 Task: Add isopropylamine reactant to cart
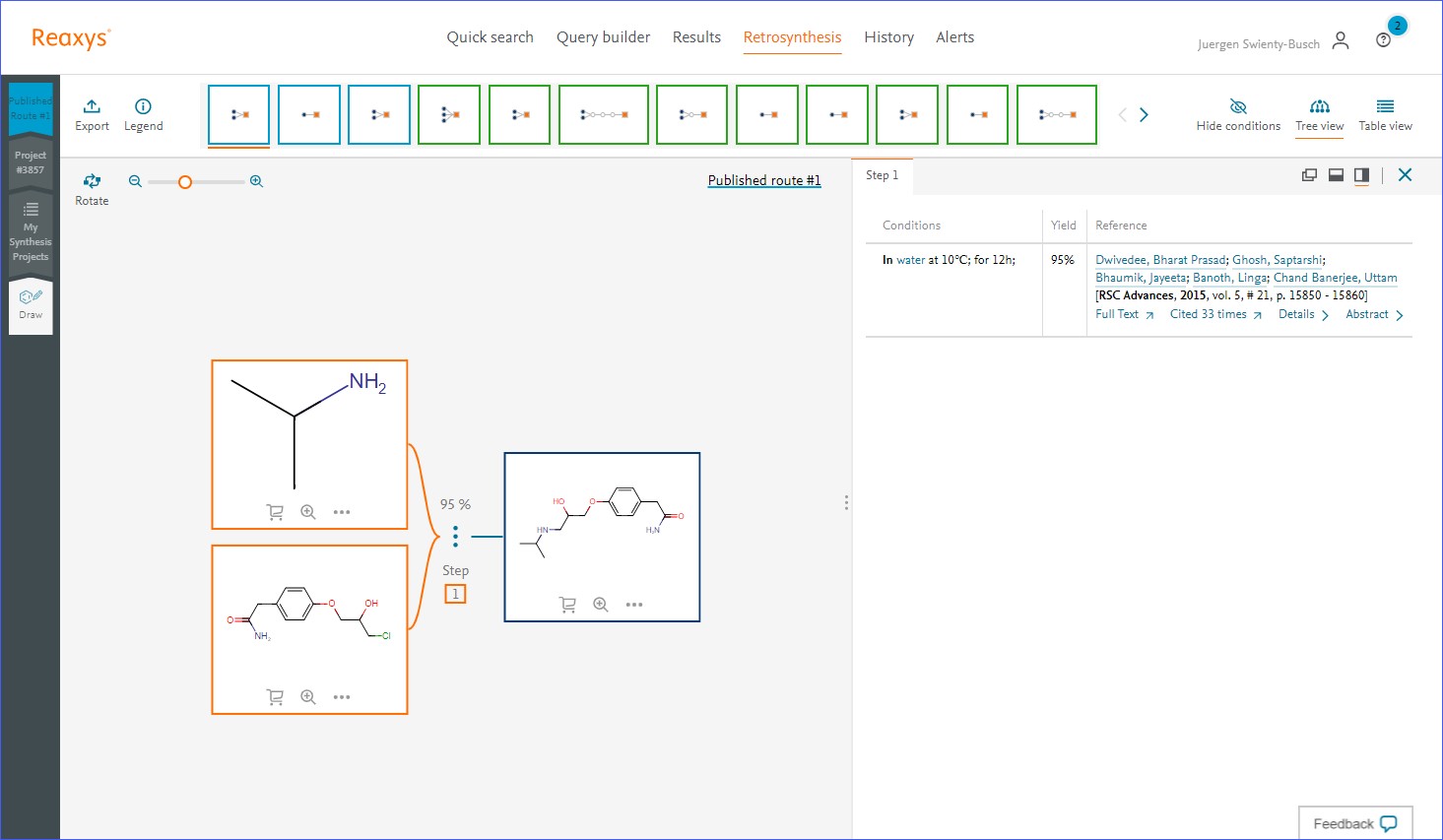(x=275, y=512)
